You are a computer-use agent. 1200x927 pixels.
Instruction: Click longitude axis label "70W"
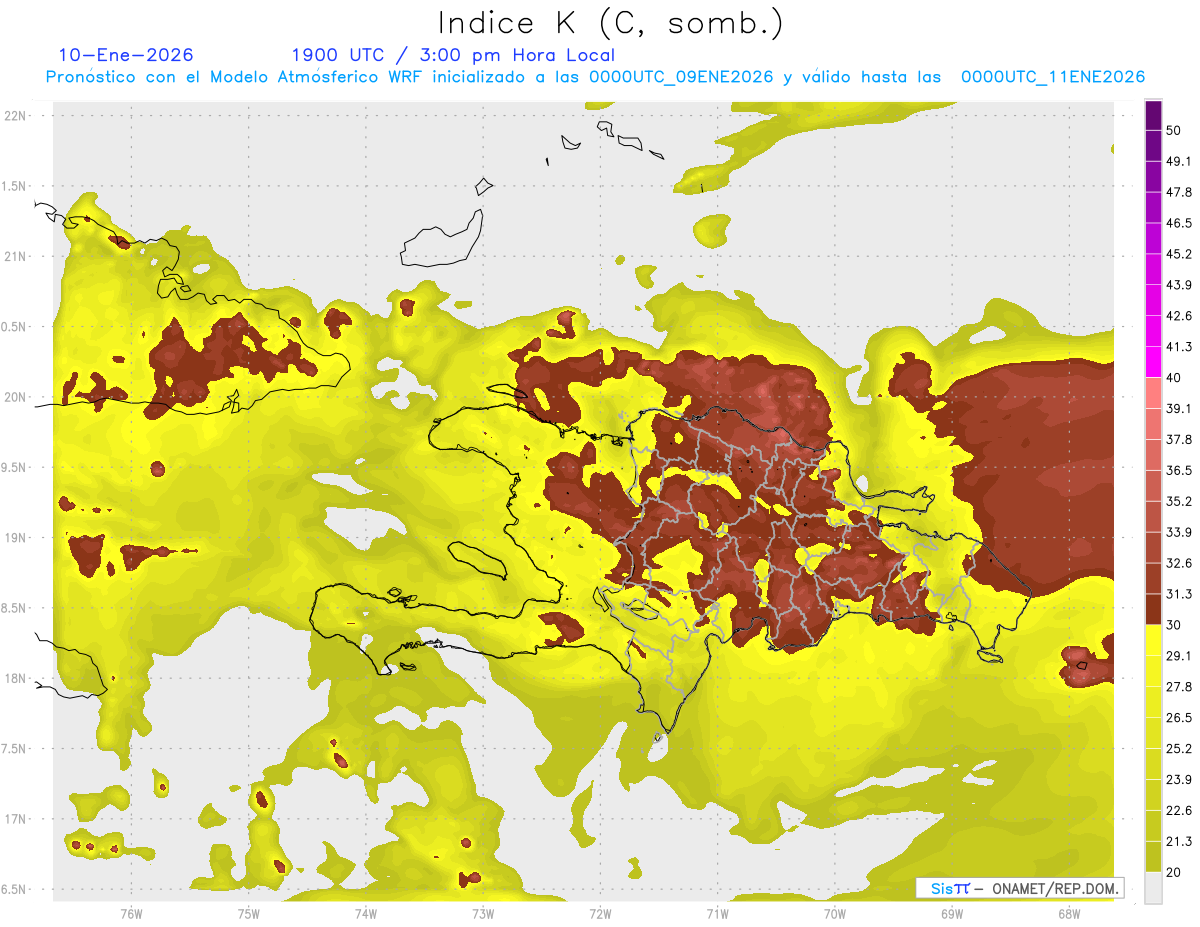(834, 913)
